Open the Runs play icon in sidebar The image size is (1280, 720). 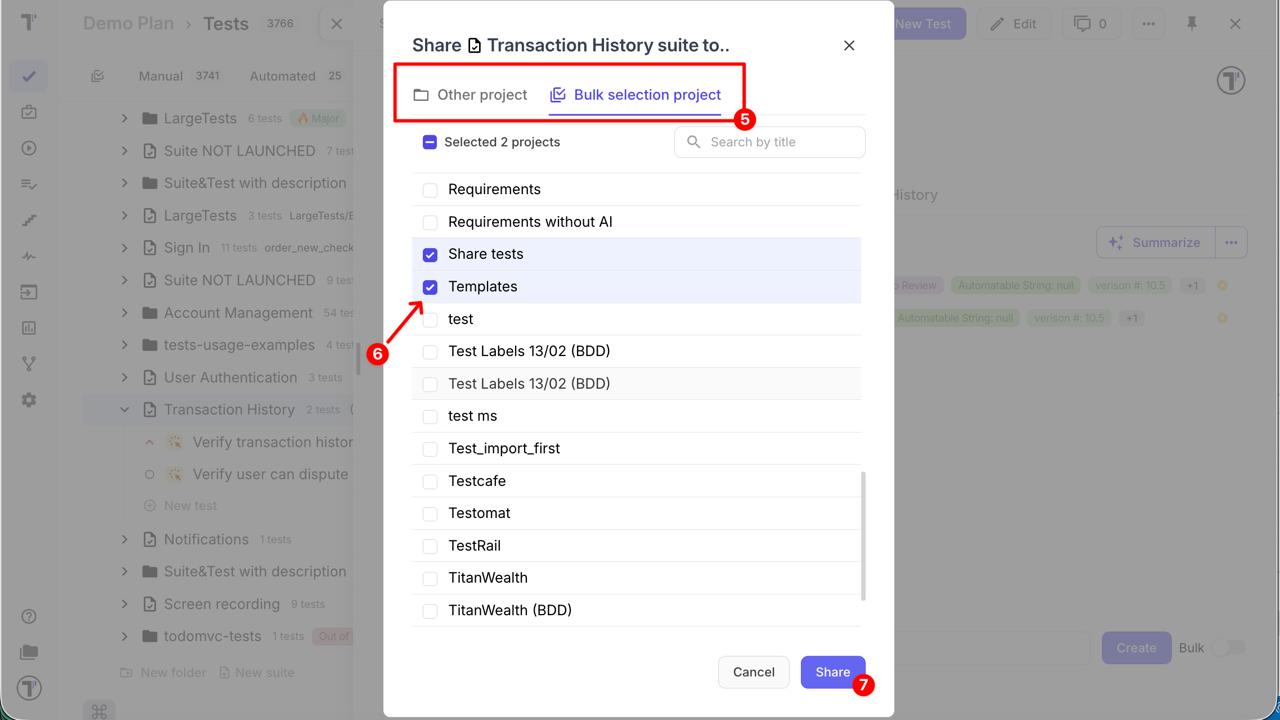point(29,148)
